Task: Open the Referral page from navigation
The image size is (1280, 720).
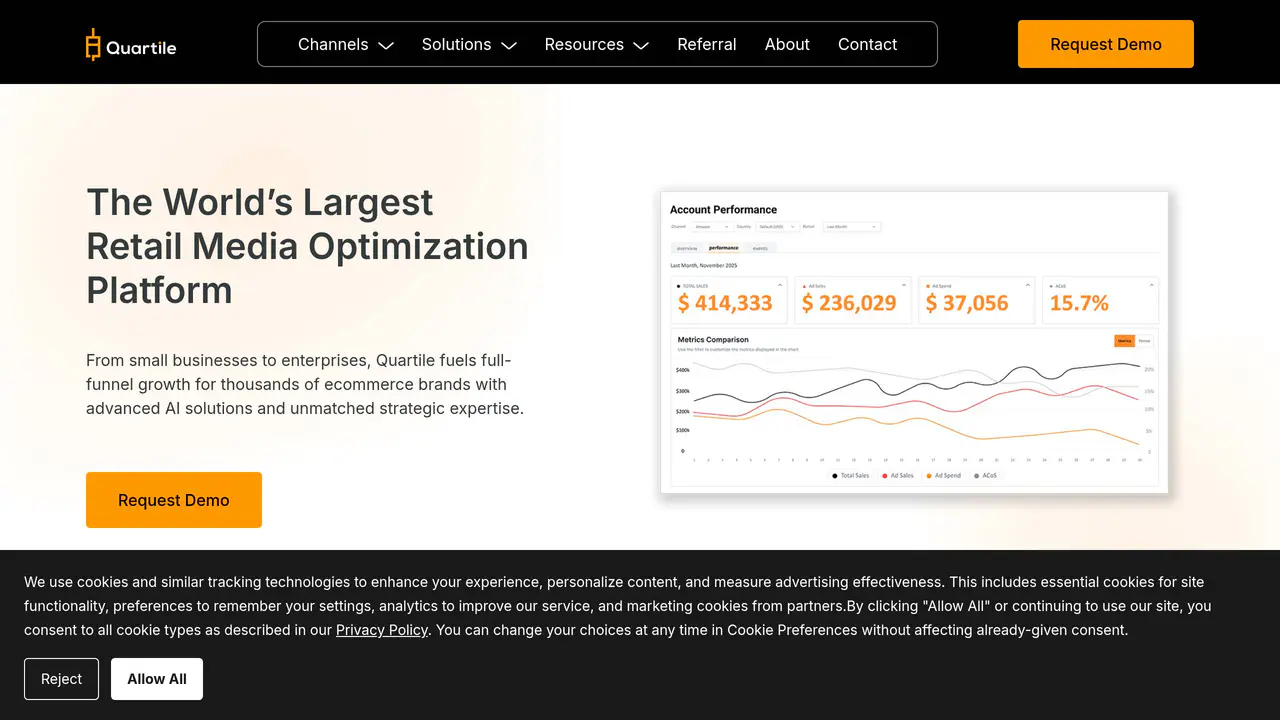Action: tap(707, 44)
